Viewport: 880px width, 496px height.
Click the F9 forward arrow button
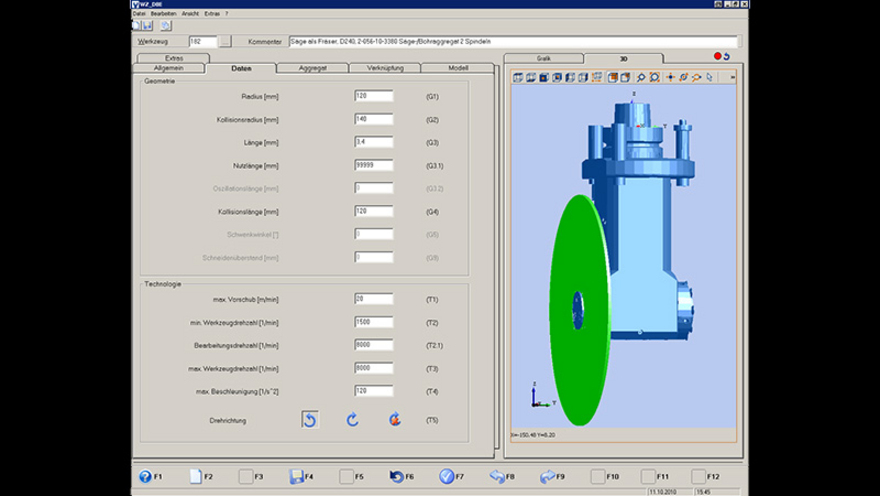[x=552, y=476]
